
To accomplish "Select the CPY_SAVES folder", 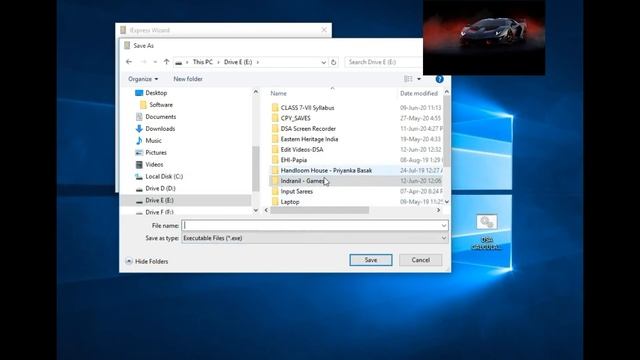I will [296, 118].
